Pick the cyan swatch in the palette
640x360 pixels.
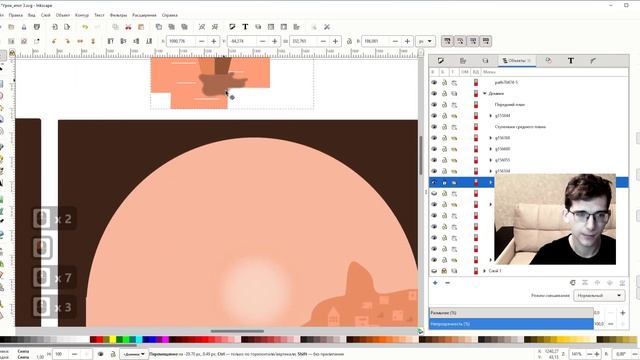[x=139, y=340]
